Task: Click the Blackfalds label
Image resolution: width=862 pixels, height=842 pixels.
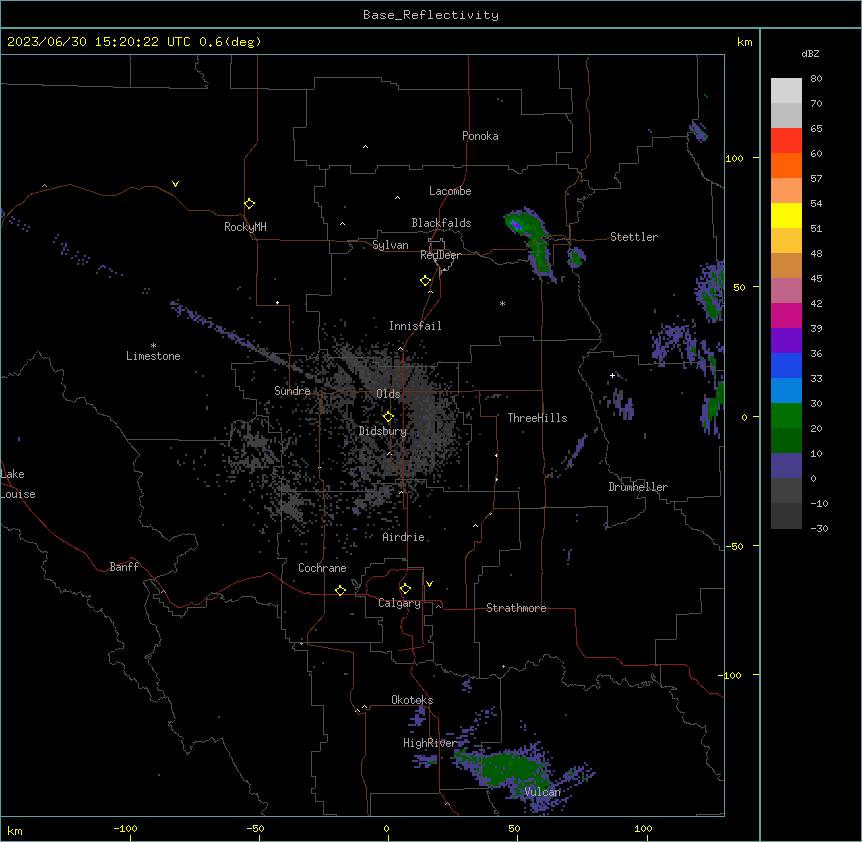Action: coord(441,223)
